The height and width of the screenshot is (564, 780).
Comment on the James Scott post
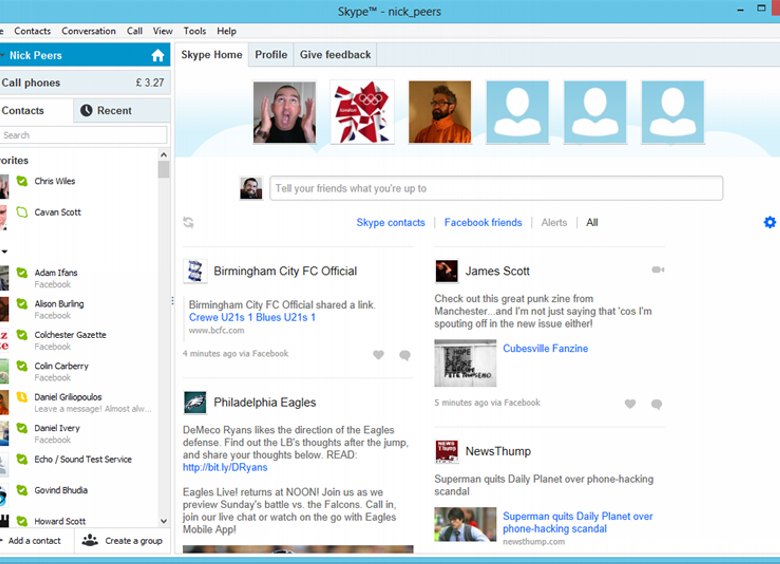point(656,404)
